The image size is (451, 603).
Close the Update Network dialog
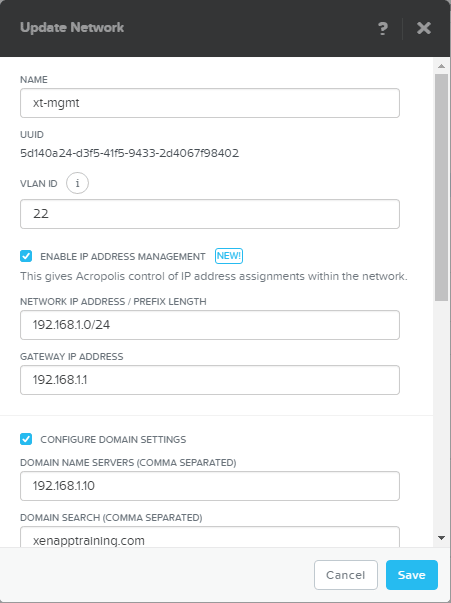424,28
